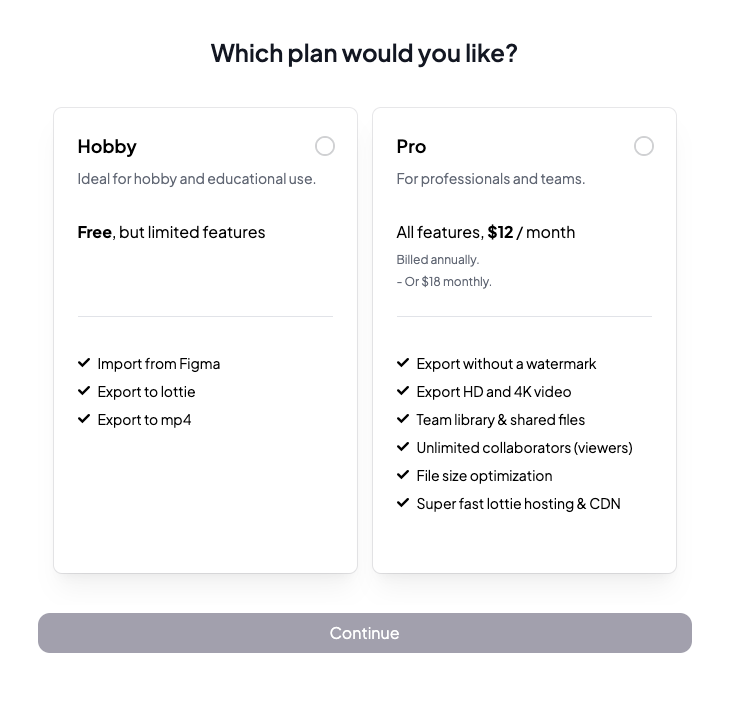Click the checkmark next to Export to lottie
The image size is (753, 707).
point(84,391)
